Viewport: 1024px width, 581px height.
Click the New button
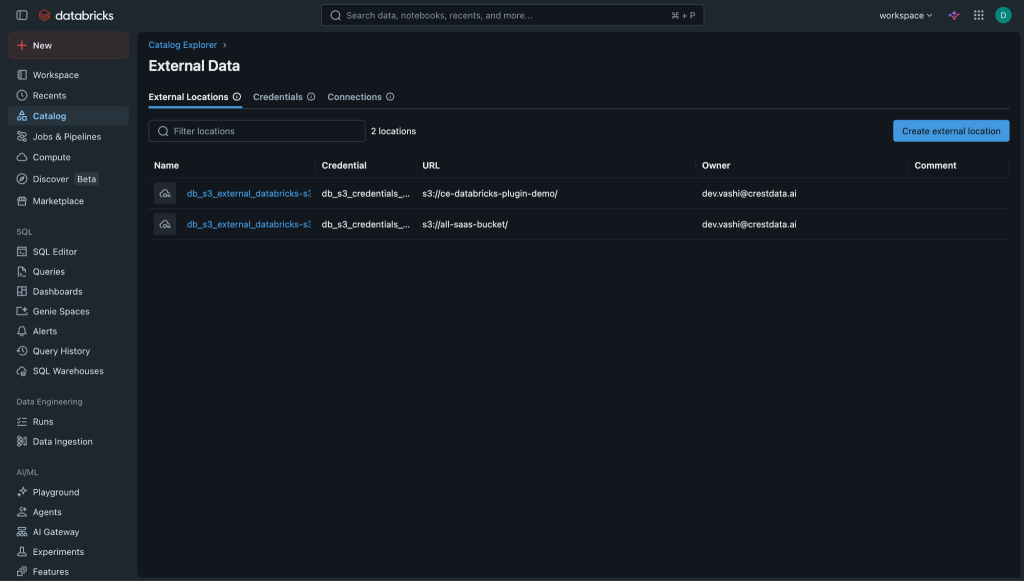click(x=69, y=45)
